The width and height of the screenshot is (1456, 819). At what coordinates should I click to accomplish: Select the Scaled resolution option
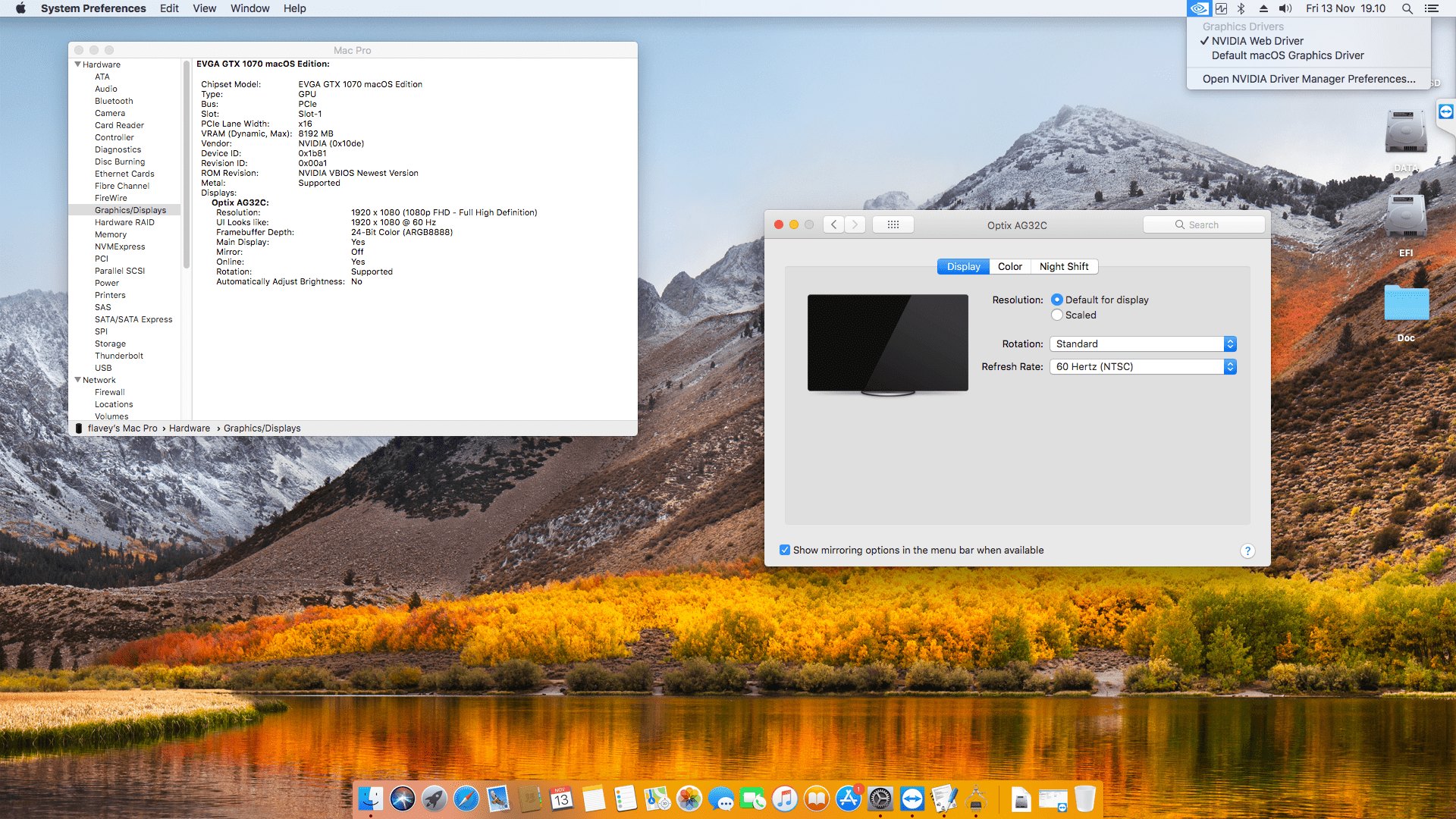[x=1057, y=315]
